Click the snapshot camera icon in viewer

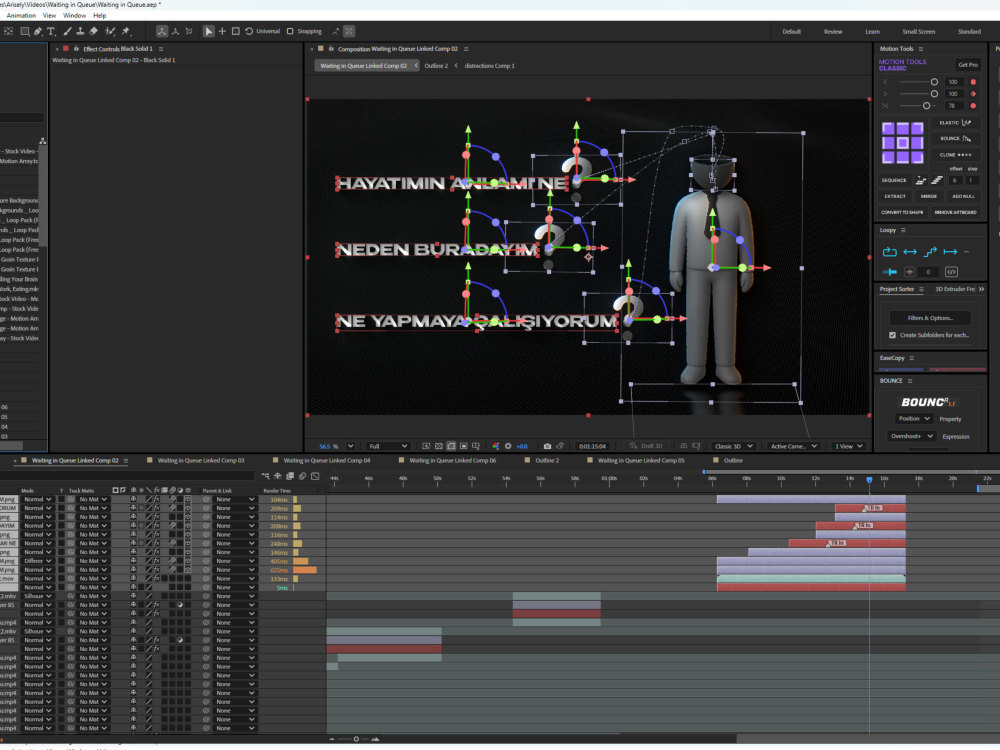(547, 446)
